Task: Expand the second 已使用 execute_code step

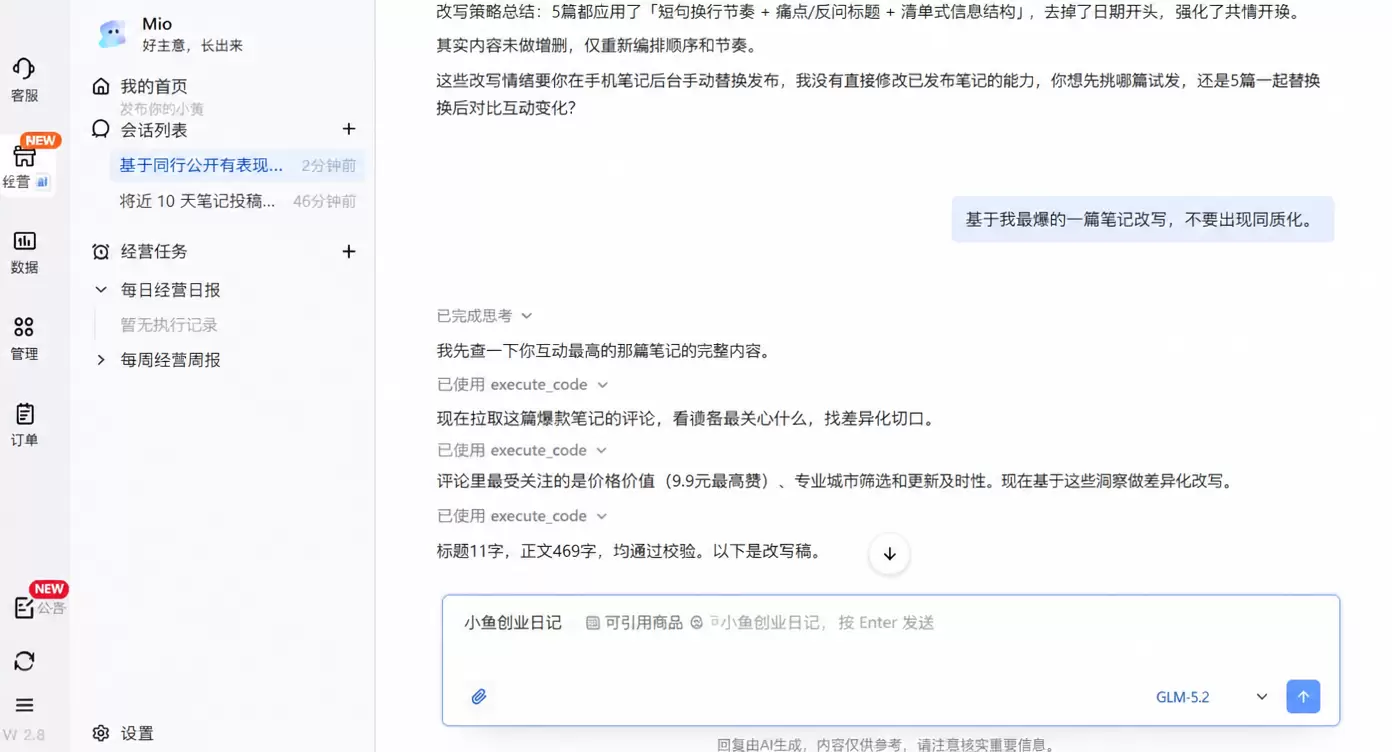Action: tap(522, 450)
